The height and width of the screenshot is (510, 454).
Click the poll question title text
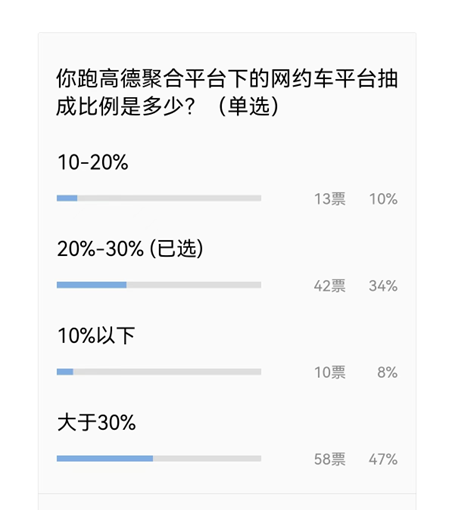pyautogui.click(x=227, y=92)
